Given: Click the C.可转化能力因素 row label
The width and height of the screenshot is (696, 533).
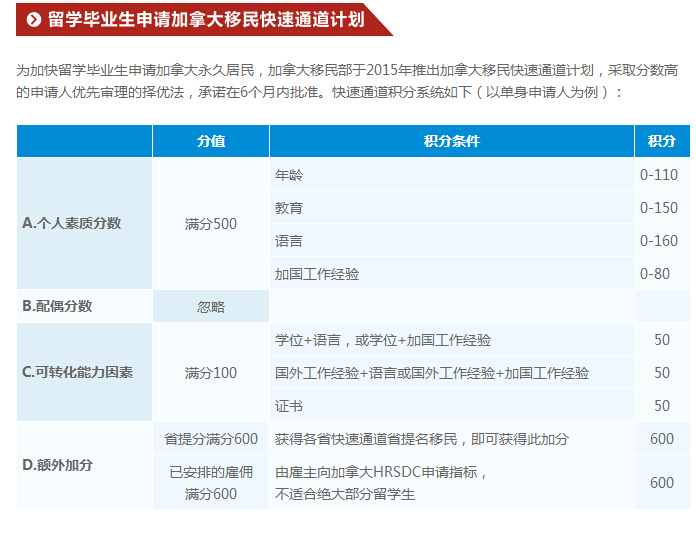Looking at the screenshot, I should [x=84, y=372].
